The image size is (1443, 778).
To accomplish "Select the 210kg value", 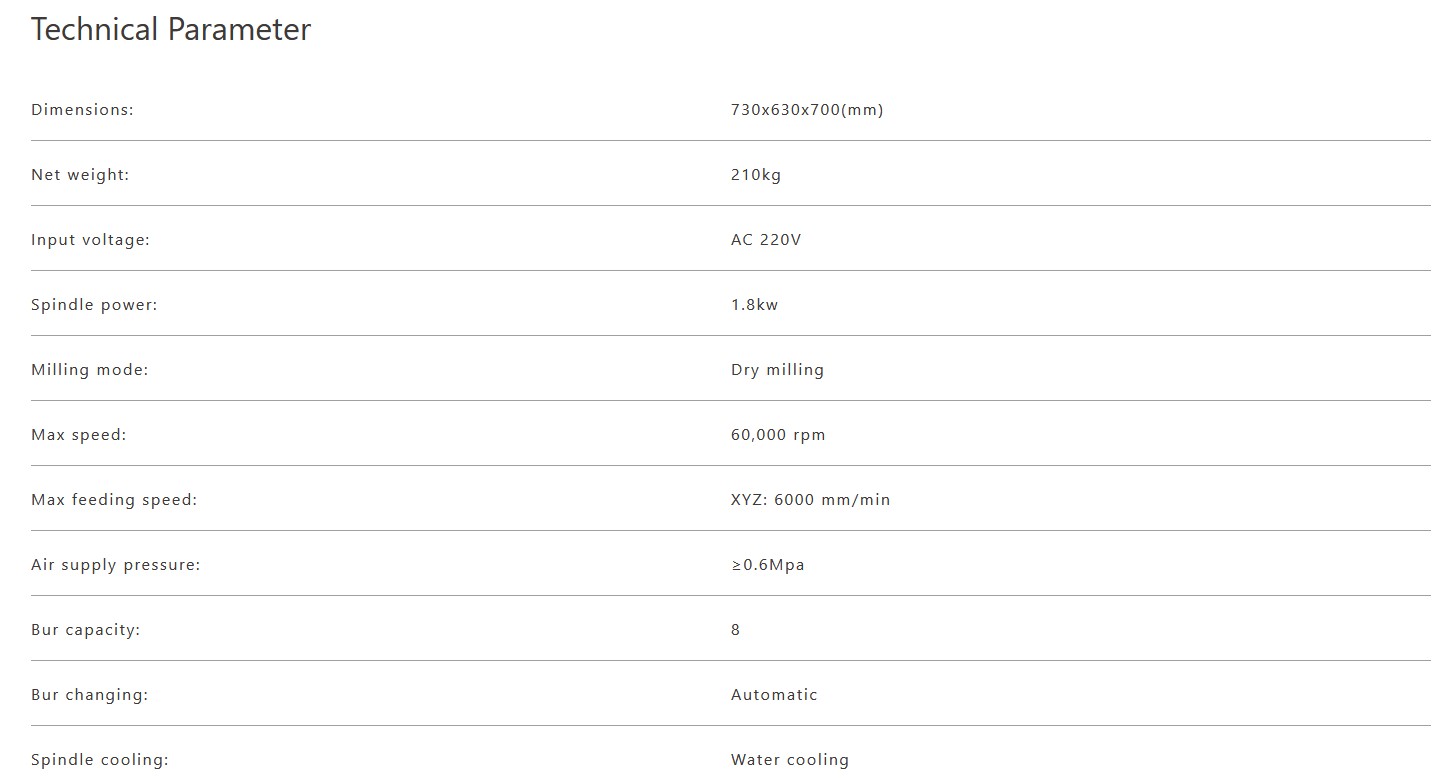I will (x=756, y=175).
